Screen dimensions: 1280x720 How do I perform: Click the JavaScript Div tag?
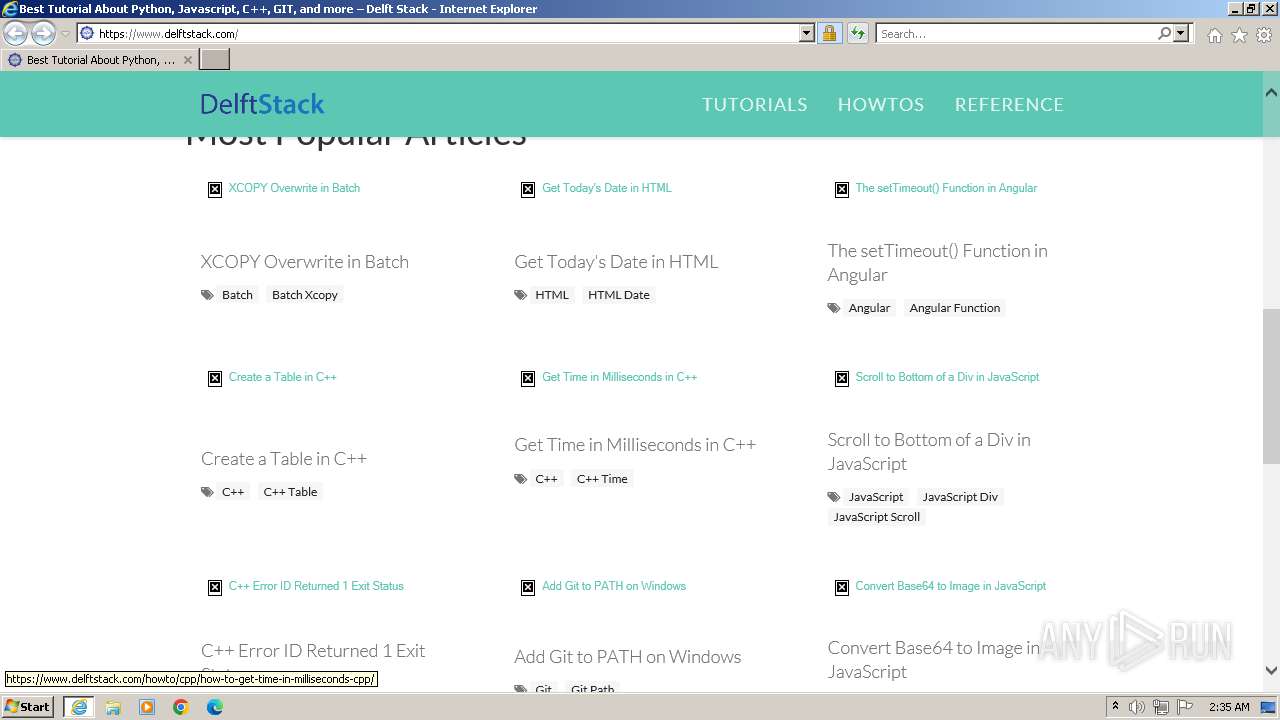(960, 497)
